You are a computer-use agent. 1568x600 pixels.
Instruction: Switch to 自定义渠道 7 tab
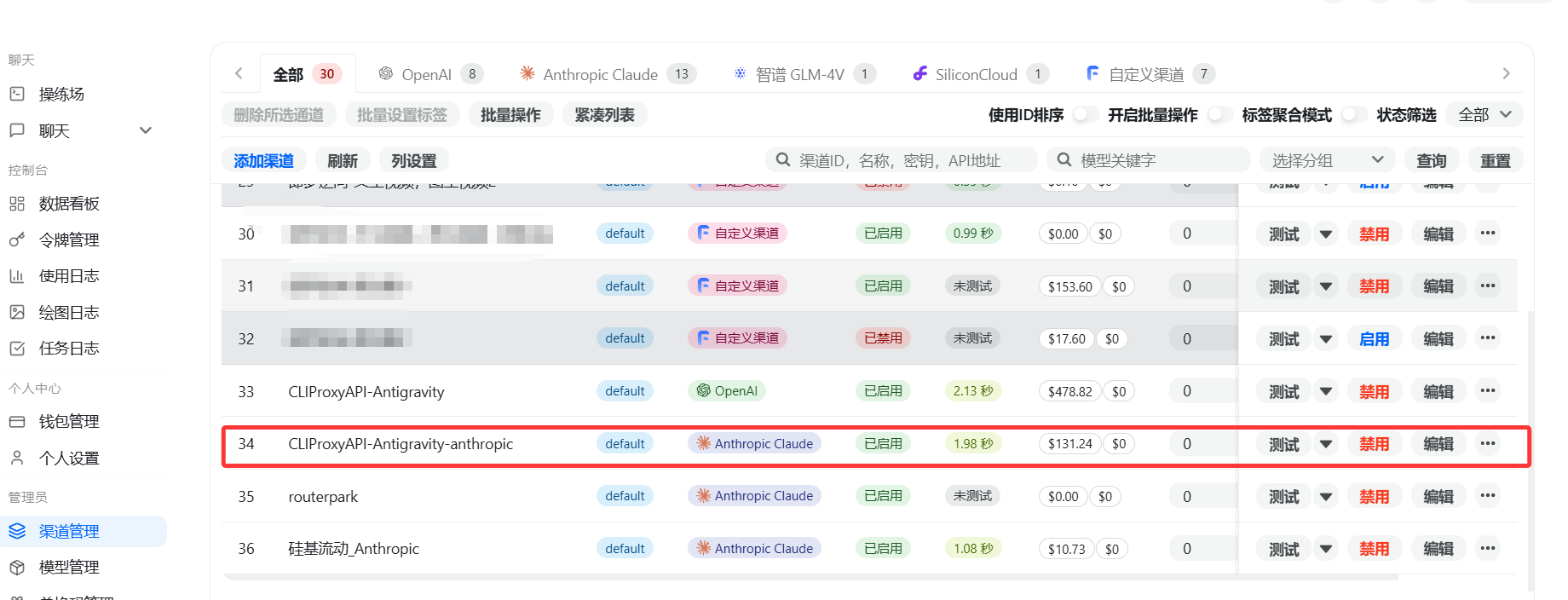click(x=1150, y=74)
